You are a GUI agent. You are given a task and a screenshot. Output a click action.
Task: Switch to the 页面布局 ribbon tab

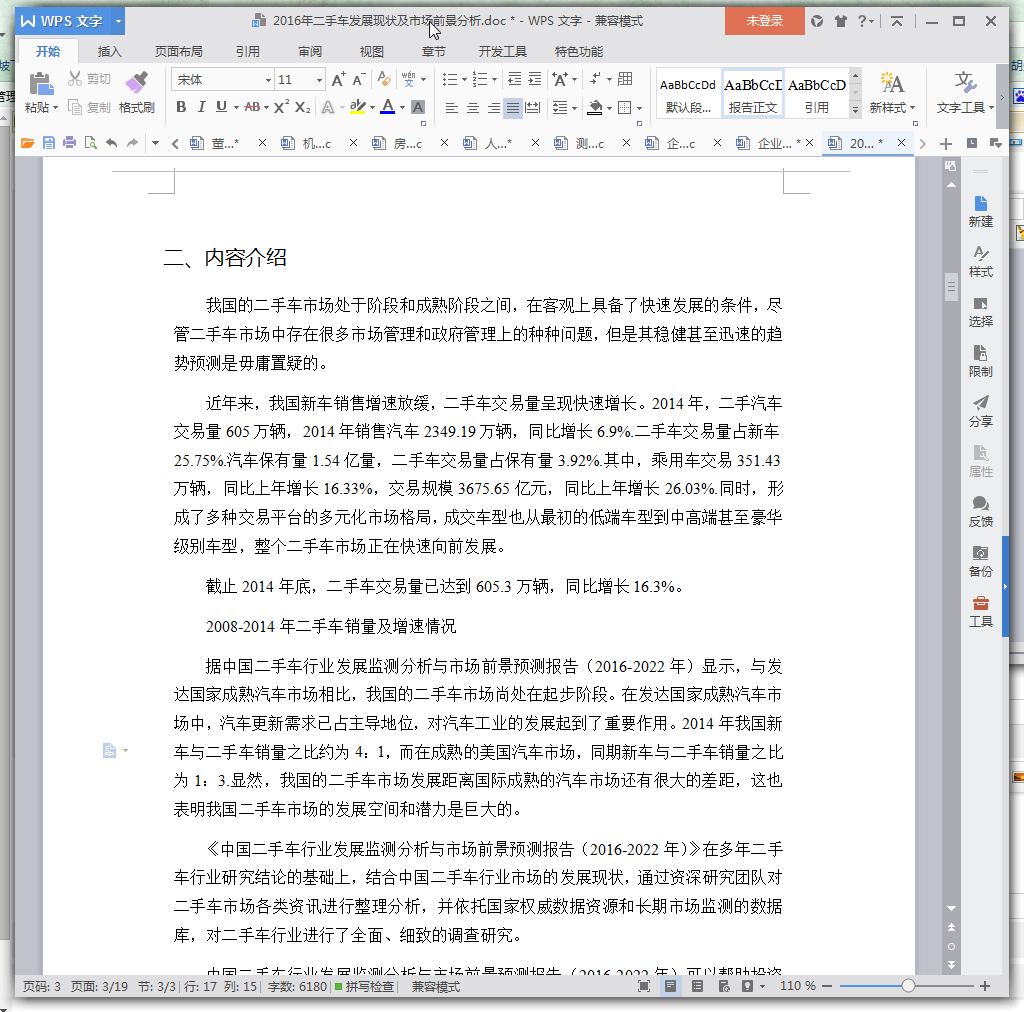[x=178, y=52]
